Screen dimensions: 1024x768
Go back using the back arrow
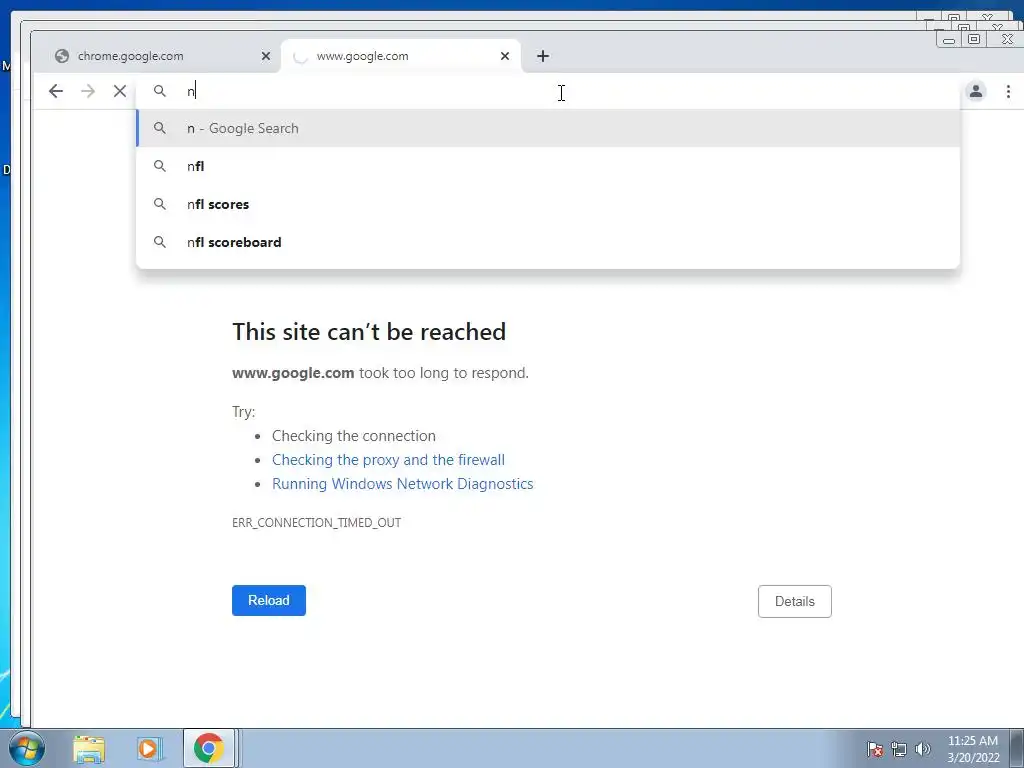56,91
